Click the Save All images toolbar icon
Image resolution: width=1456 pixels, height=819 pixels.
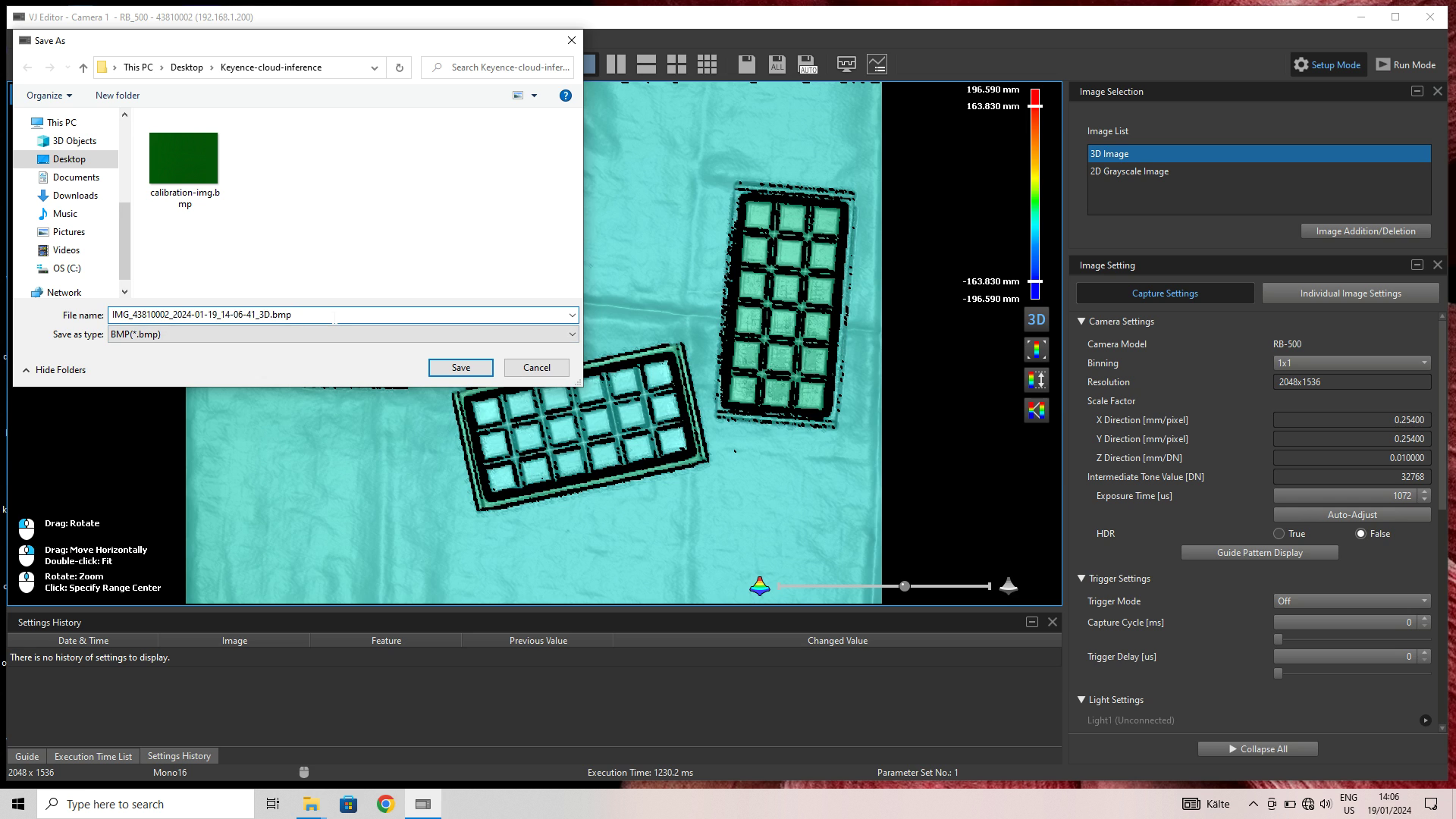point(777,64)
